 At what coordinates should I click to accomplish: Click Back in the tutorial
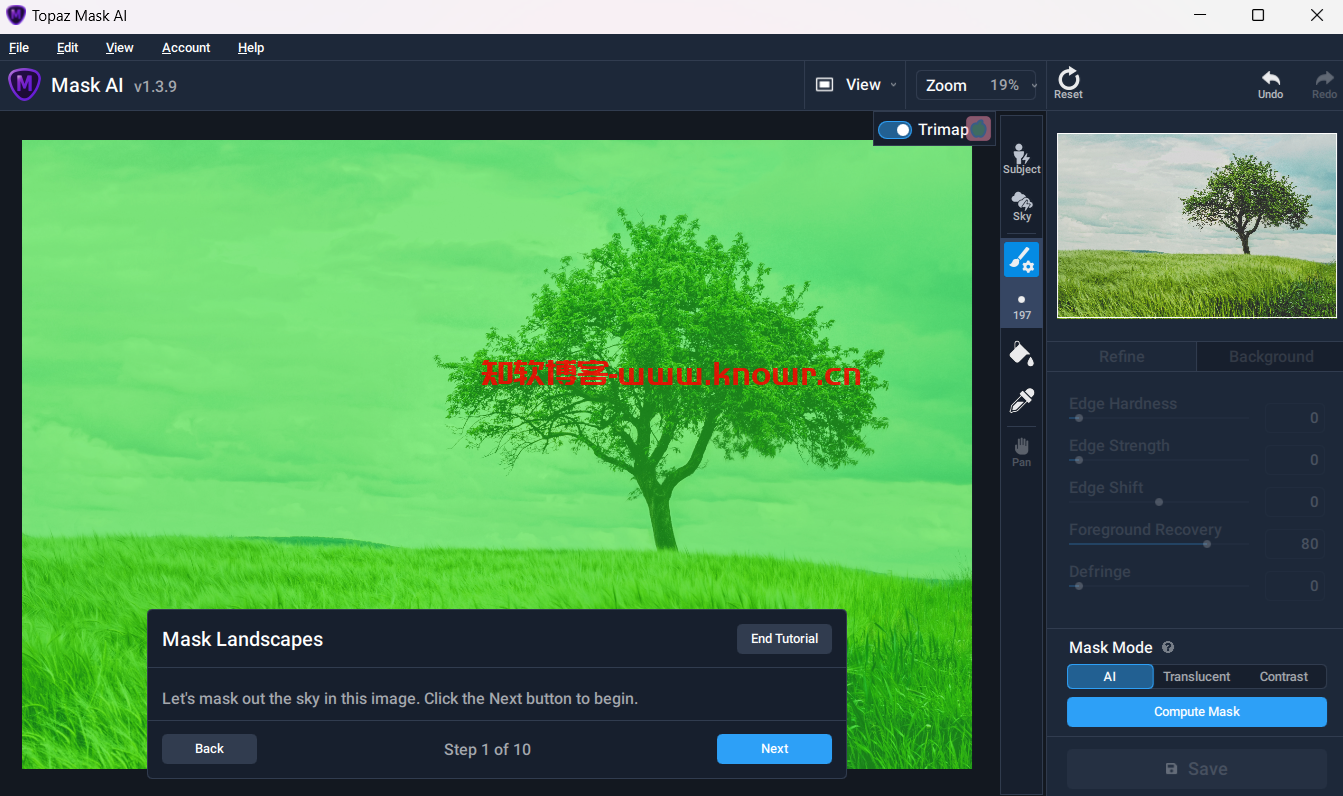(x=209, y=749)
